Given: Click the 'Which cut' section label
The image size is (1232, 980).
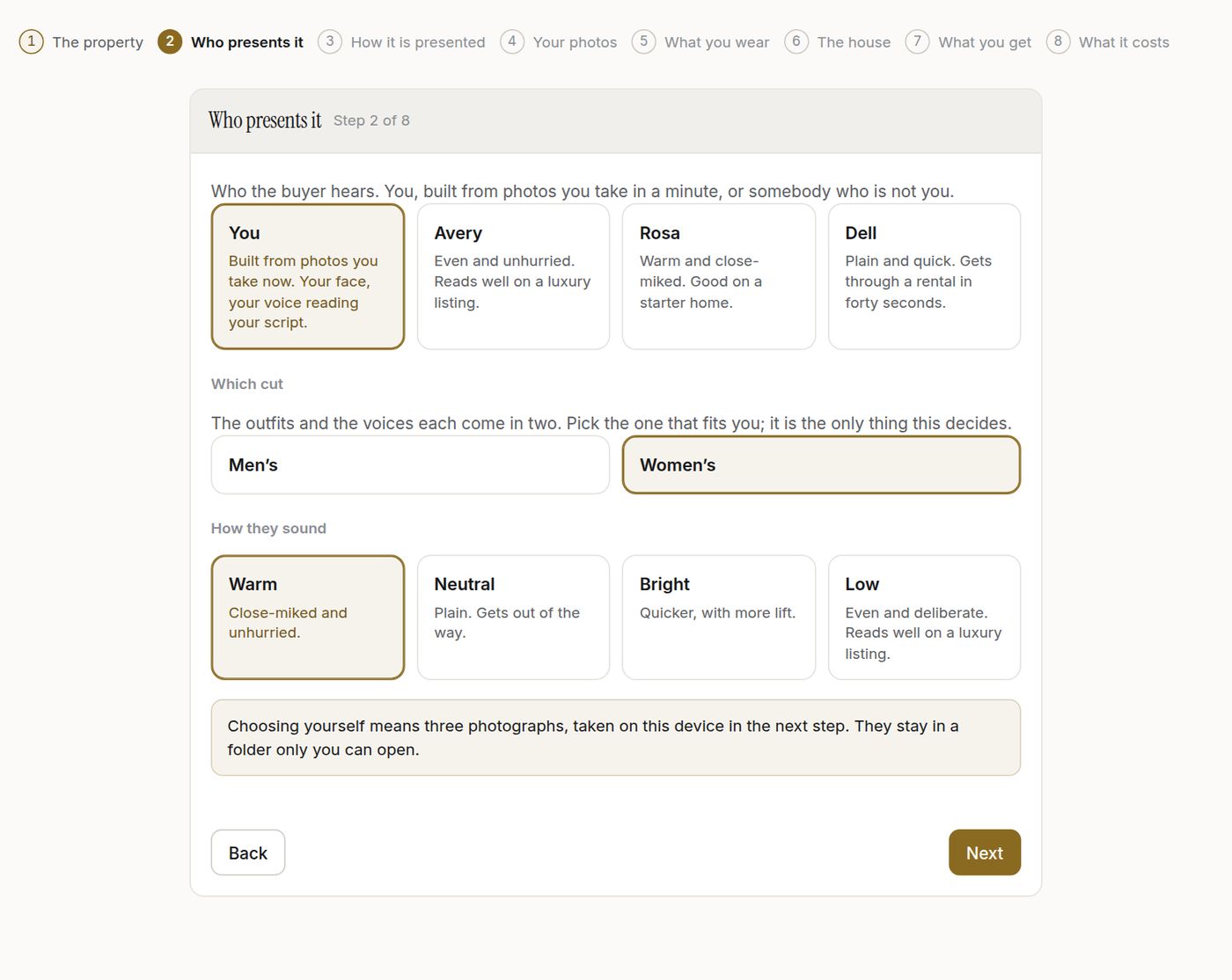Looking at the screenshot, I should 247,384.
